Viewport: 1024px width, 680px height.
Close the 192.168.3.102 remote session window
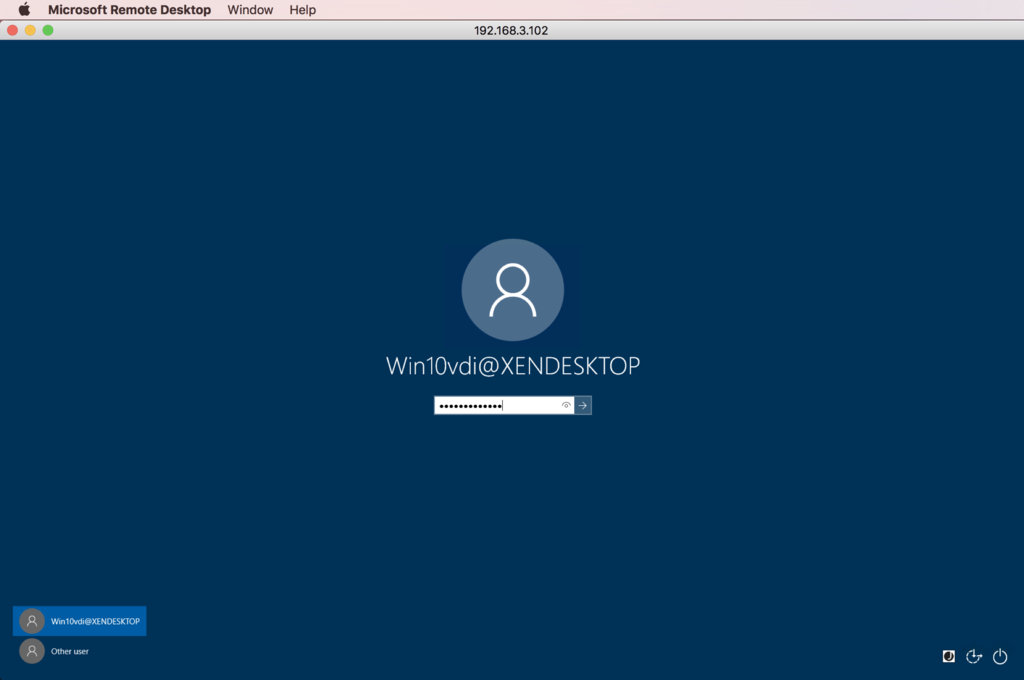(x=12, y=30)
